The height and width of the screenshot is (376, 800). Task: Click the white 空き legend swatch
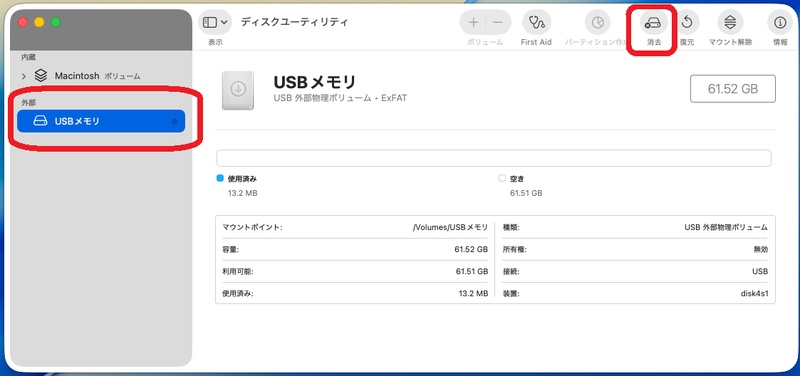(502, 179)
